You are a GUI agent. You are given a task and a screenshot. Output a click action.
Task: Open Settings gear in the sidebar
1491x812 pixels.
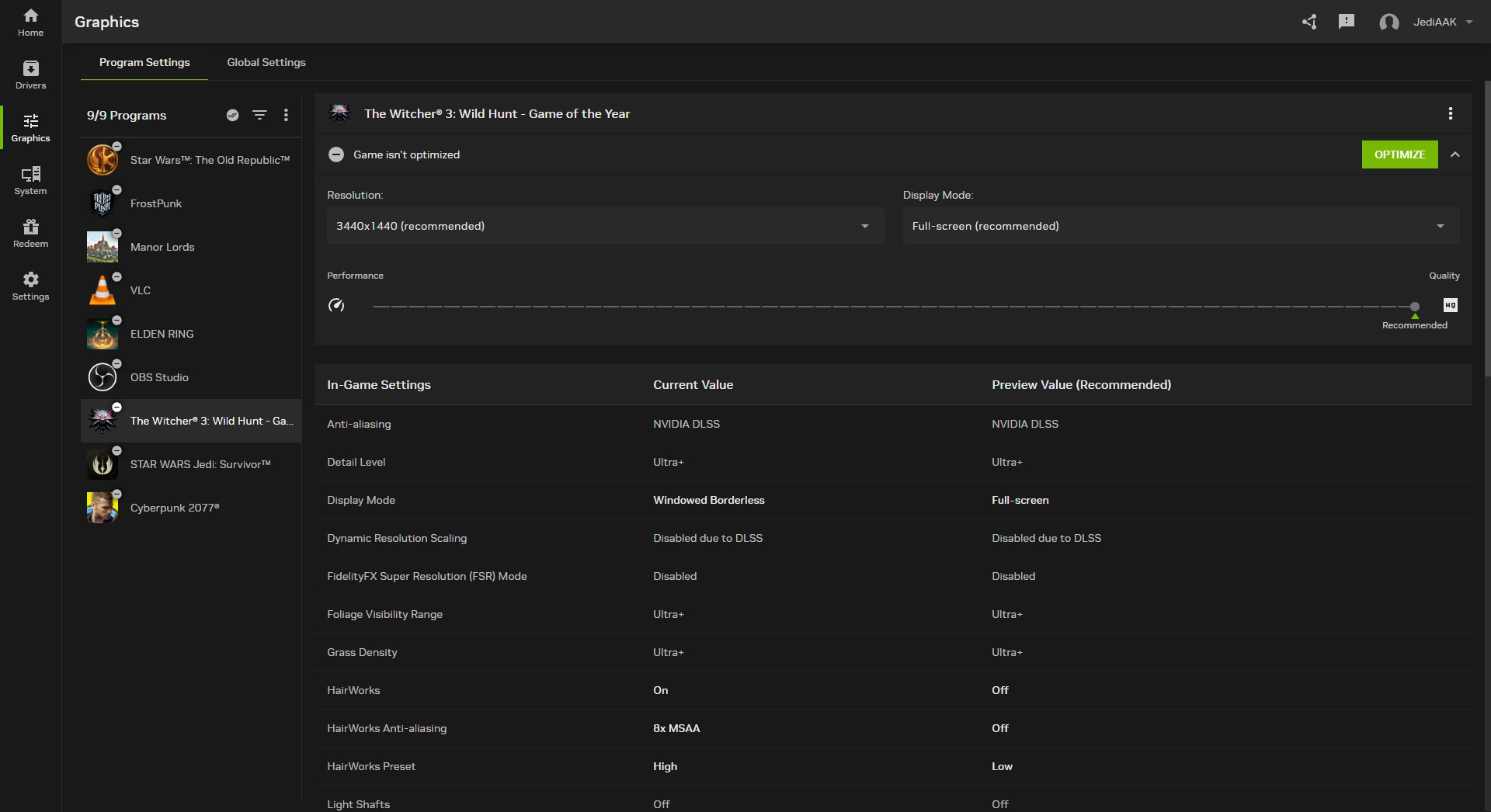[30, 286]
